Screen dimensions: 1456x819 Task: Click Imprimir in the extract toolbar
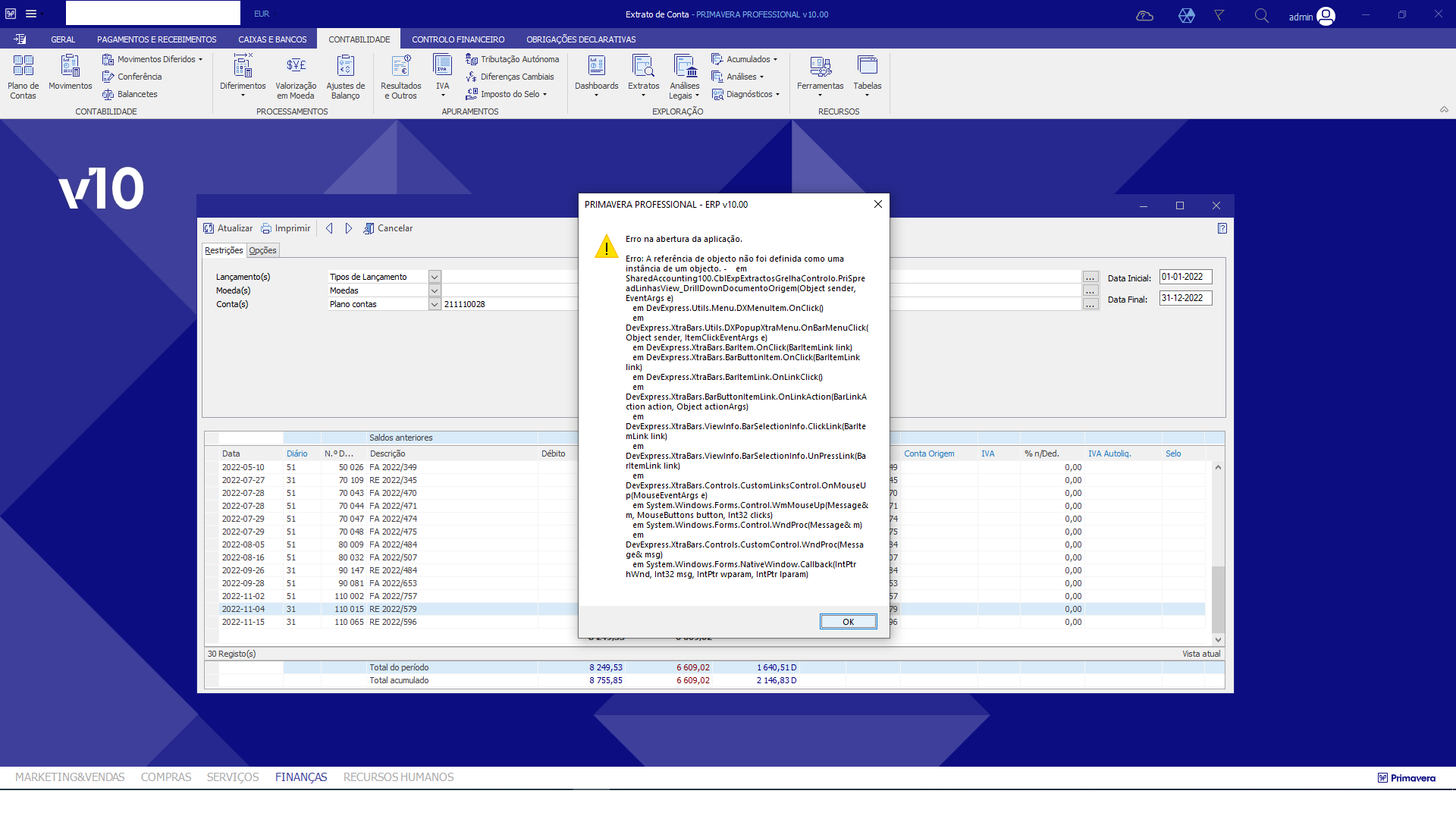(x=285, y=228)
